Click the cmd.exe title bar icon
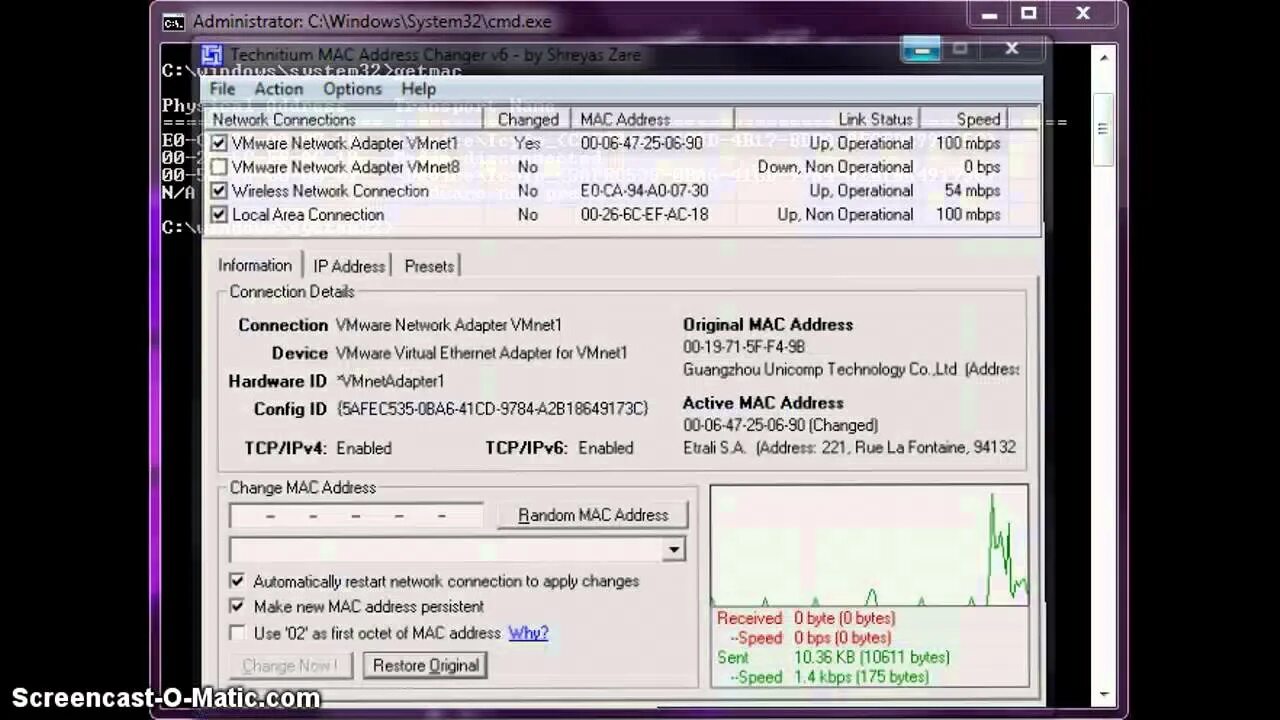 point(173,21)
